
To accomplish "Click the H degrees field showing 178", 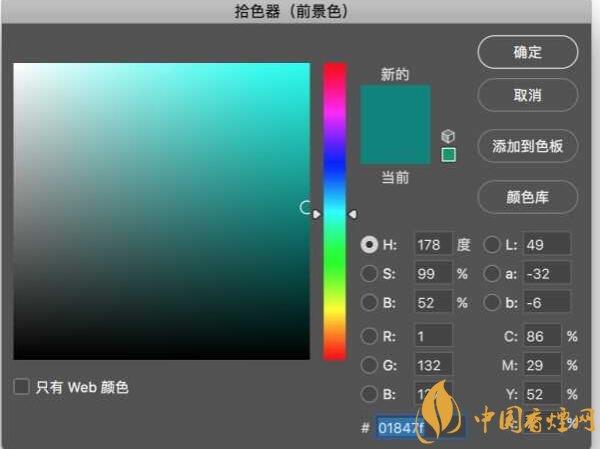I will [x=433, y=244].
